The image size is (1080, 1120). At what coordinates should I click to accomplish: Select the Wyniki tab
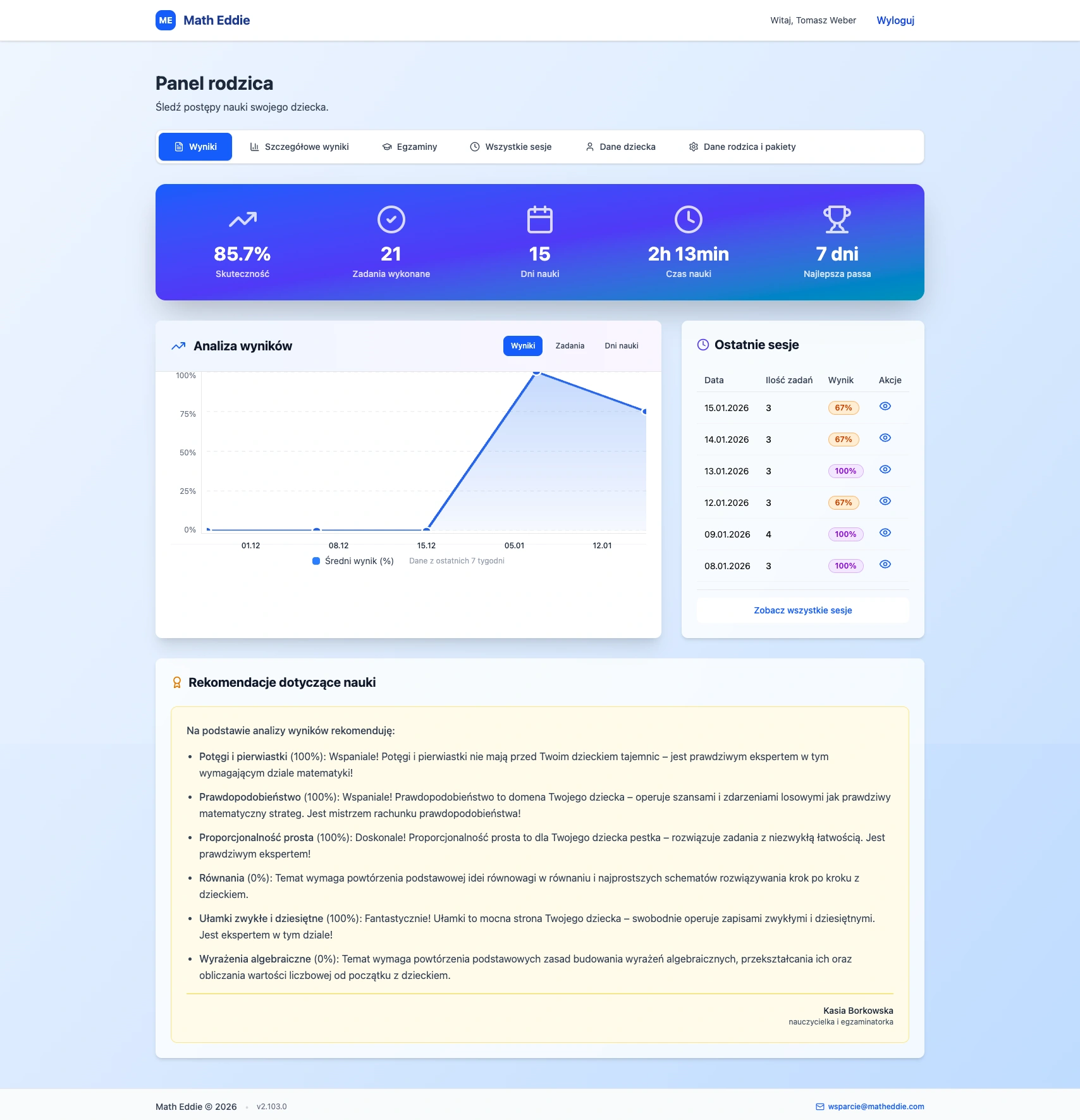click(195, 147)
